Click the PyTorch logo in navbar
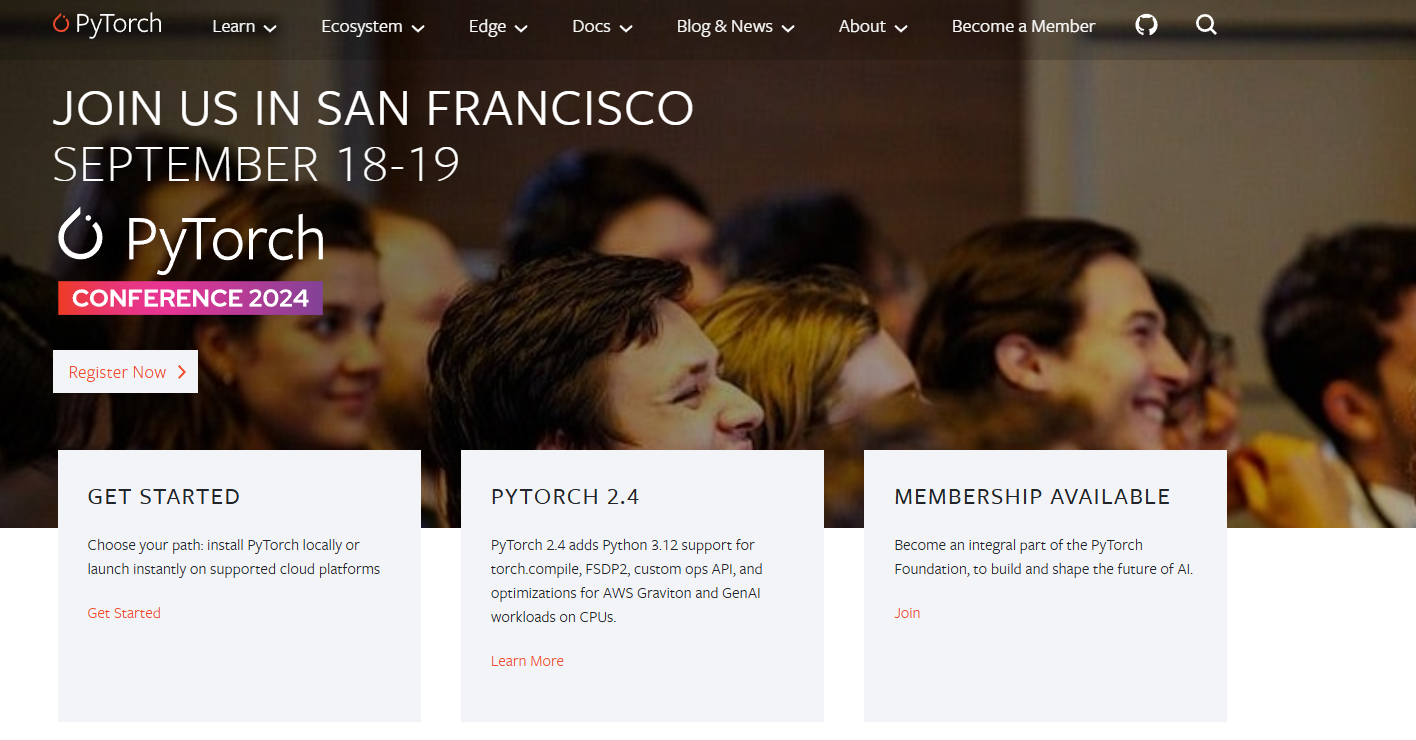This screenshot has width=1416, height=740. pyautogui.click(x=107, y=24)
